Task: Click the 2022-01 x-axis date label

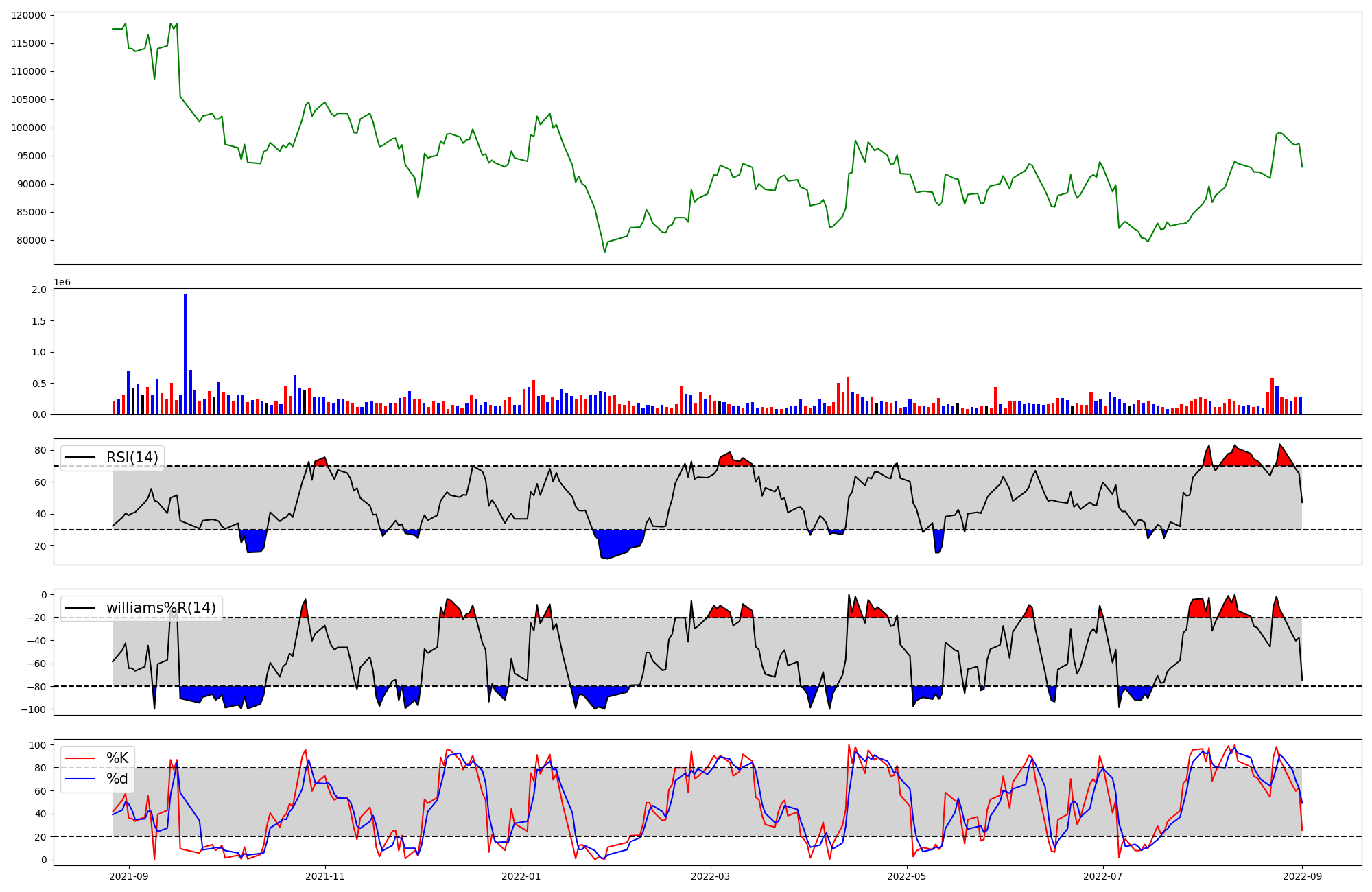Action: [521, 876]
